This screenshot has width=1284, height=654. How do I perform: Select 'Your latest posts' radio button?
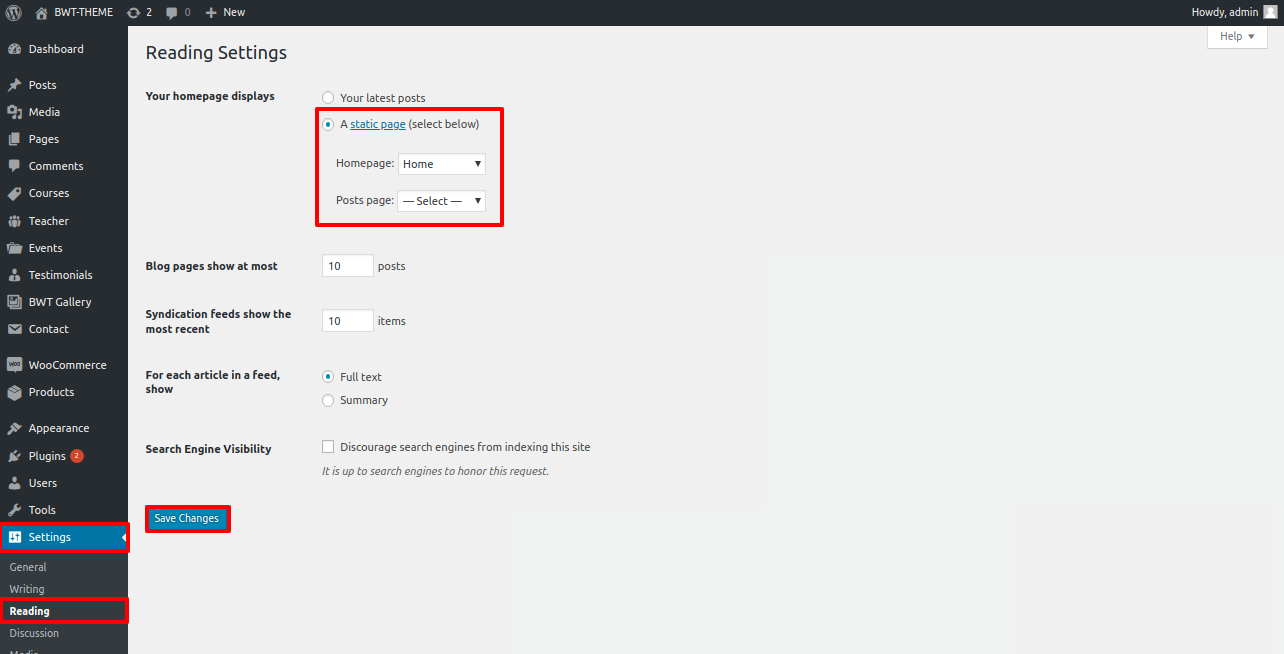coord(328,98)
